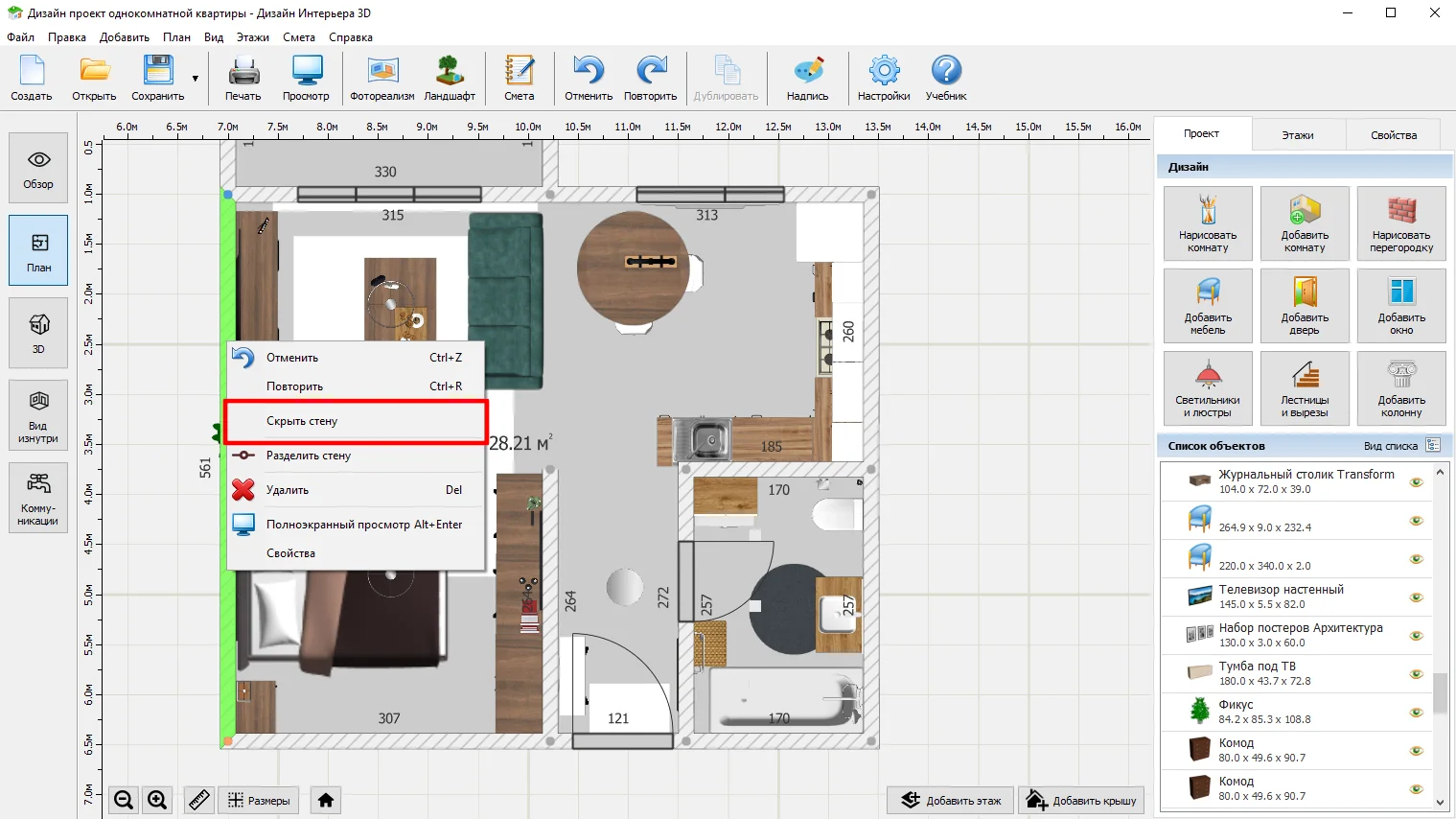Open the Этажи menu in menu bar
Screen dimensions: 1456x819
[x=253, y=37]
